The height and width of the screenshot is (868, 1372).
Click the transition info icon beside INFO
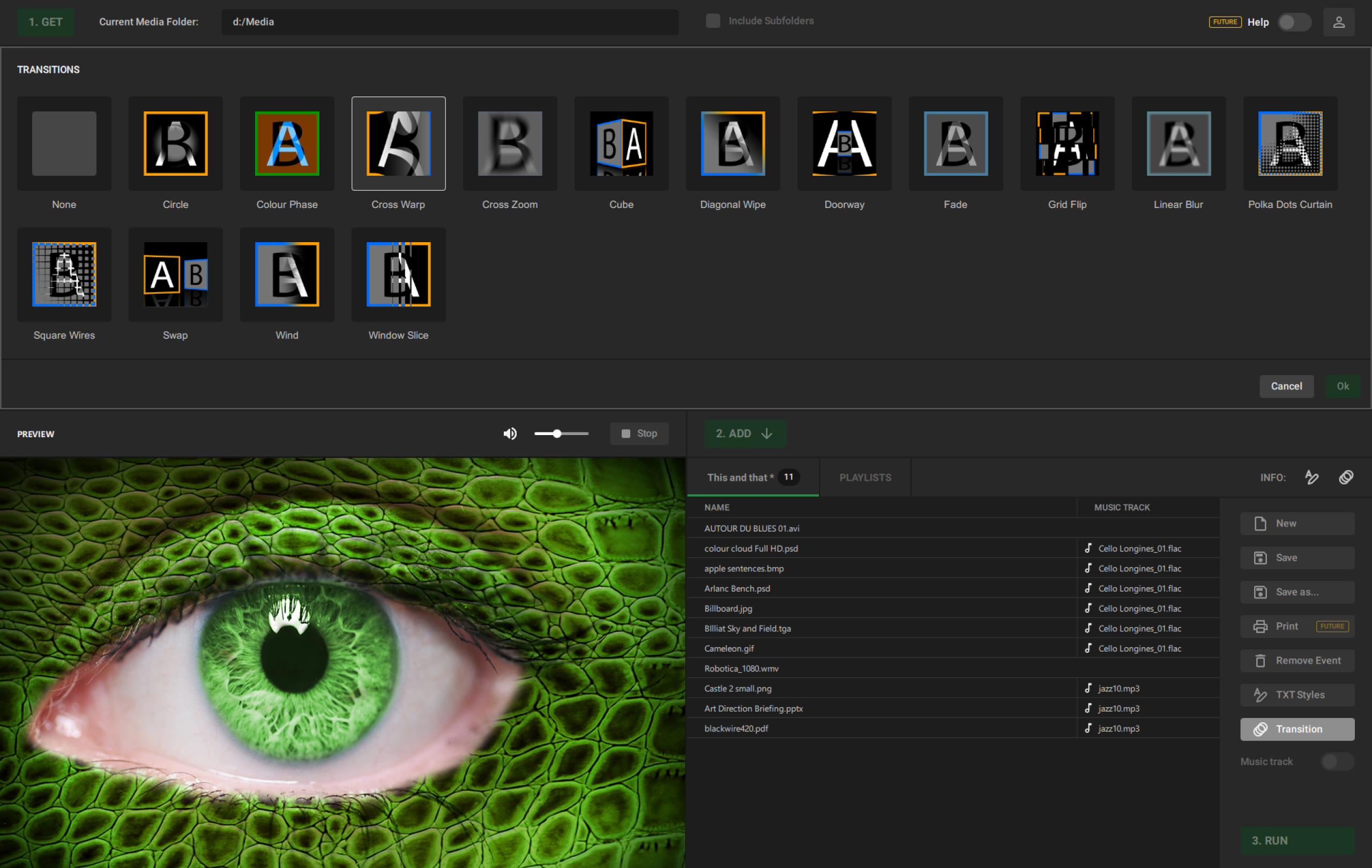1346,477
